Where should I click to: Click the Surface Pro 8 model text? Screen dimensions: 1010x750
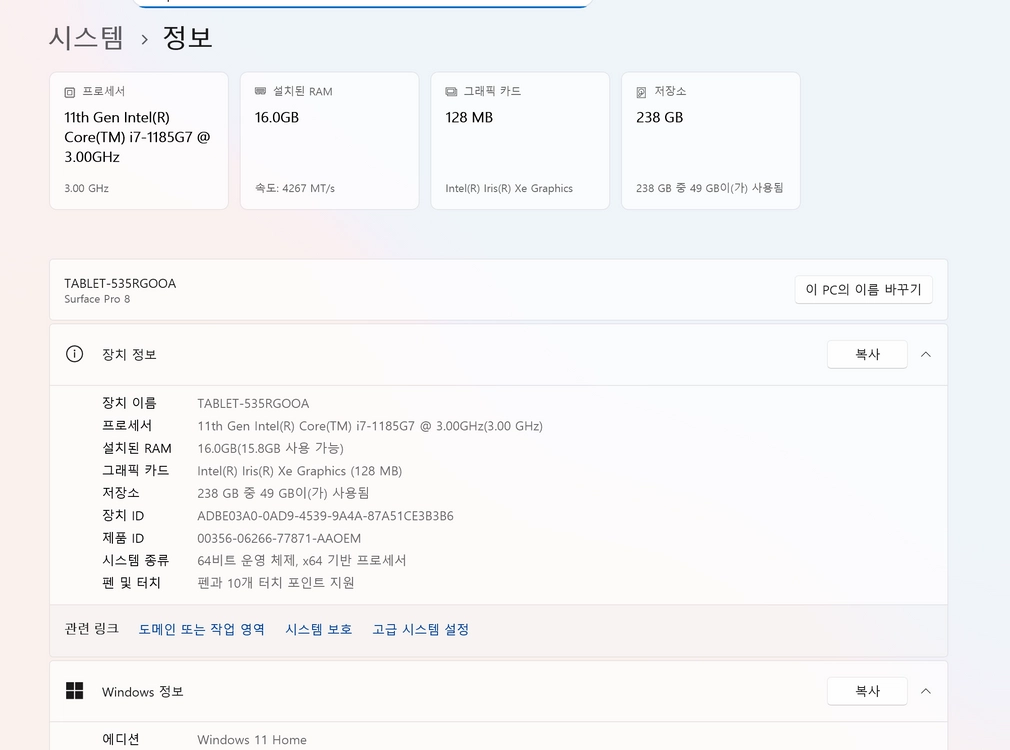97,299
